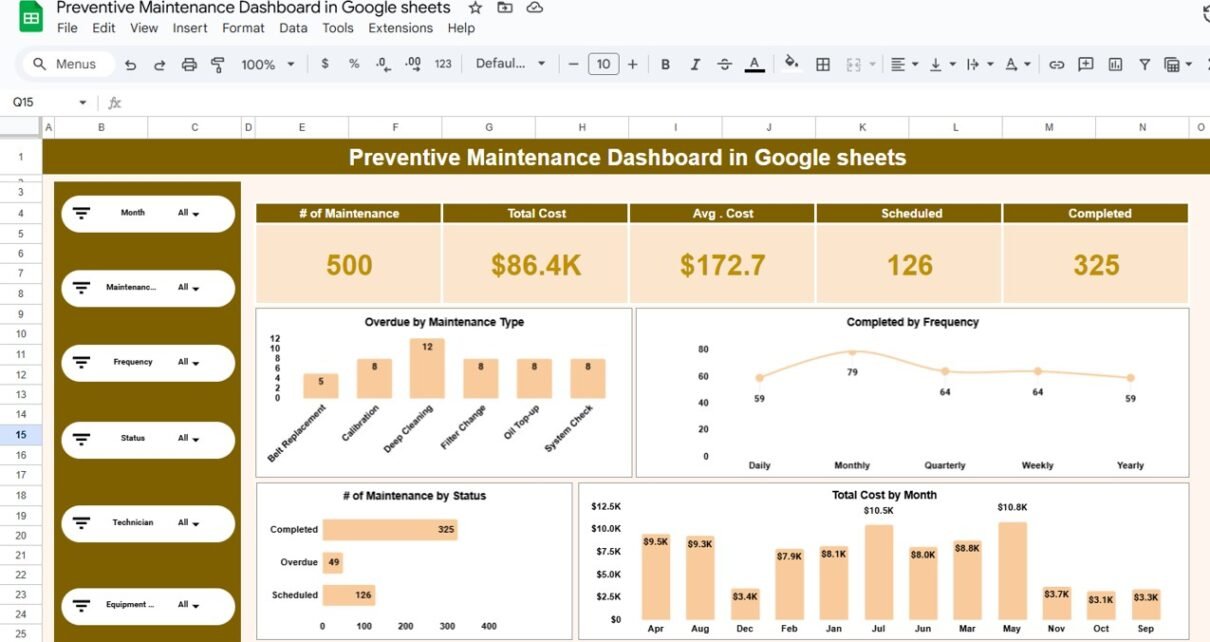Click the paint format roller icon
This screenshot has height=642, width=1210.
point(218,64)
